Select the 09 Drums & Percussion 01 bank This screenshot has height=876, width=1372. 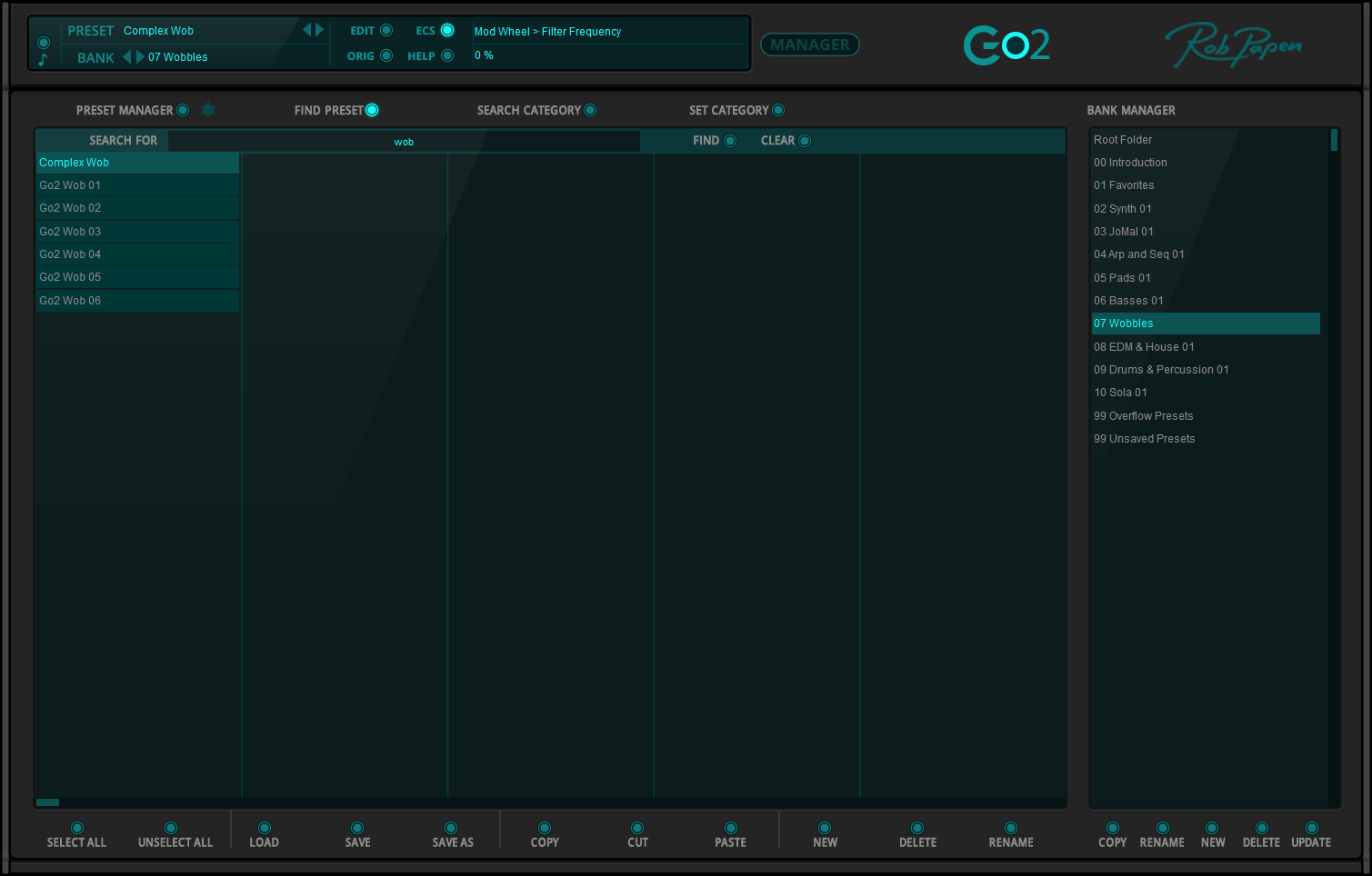click(1206, 370)
